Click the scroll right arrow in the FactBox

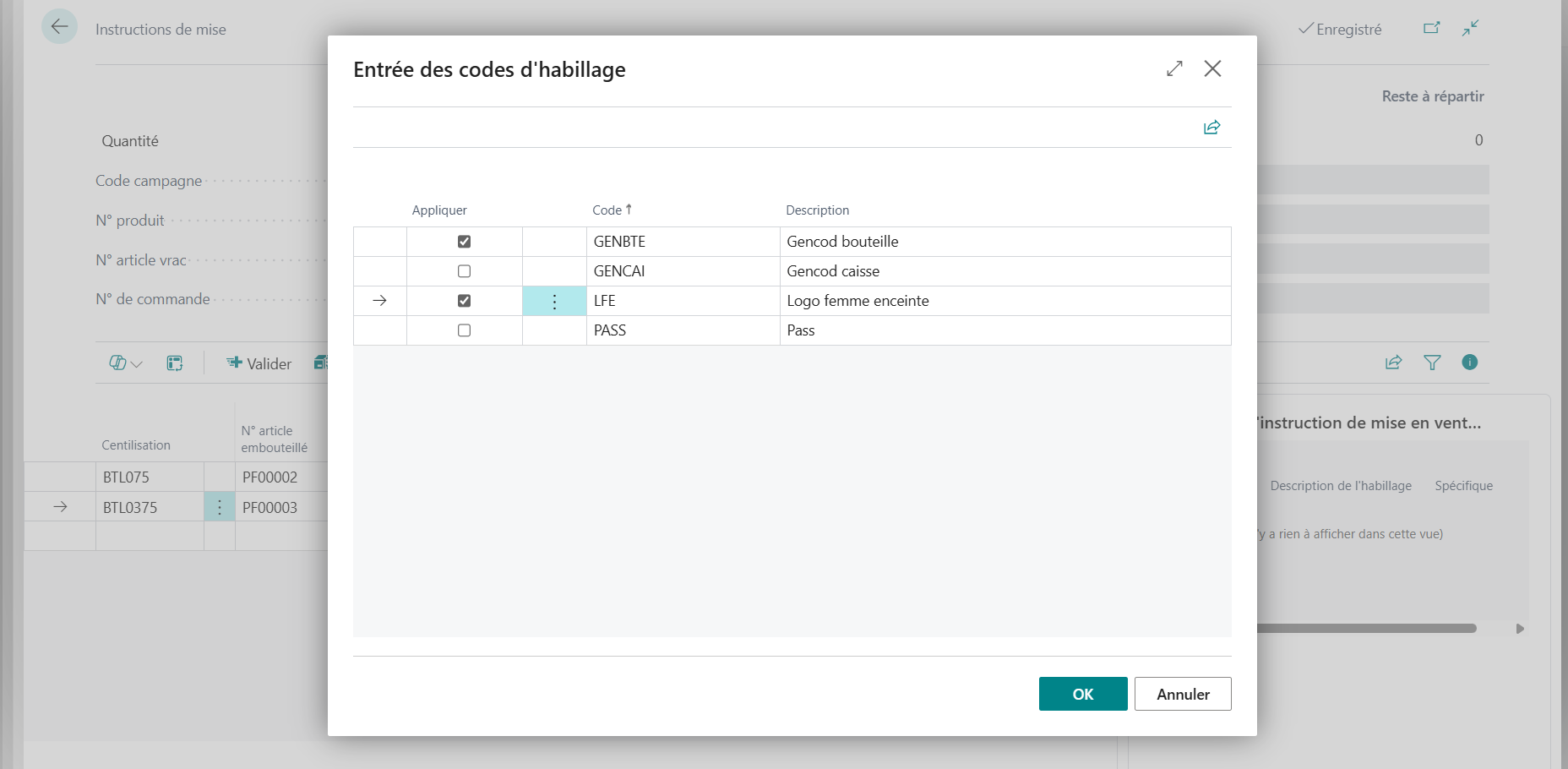(x=1520, y=629)
